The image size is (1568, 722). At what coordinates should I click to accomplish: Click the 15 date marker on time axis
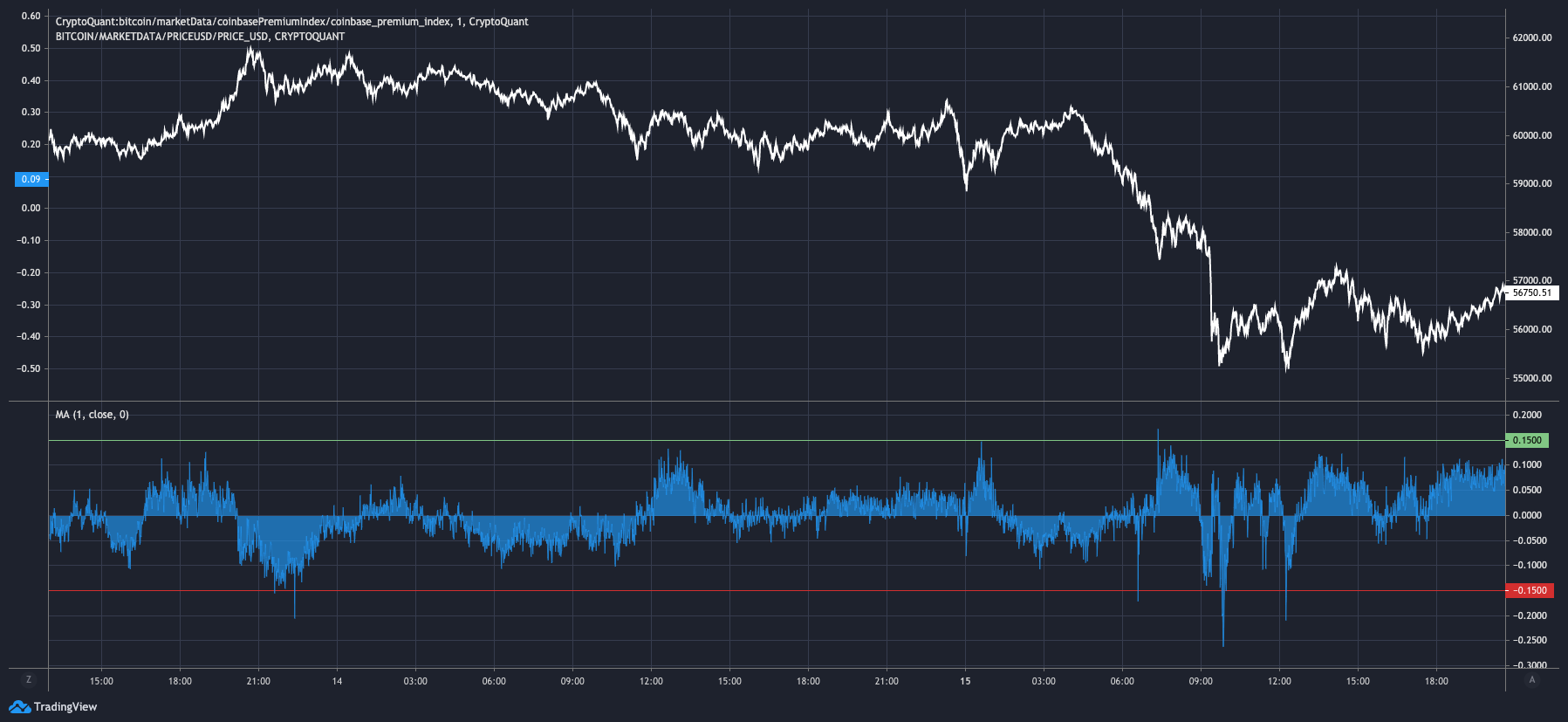[965, 681]
